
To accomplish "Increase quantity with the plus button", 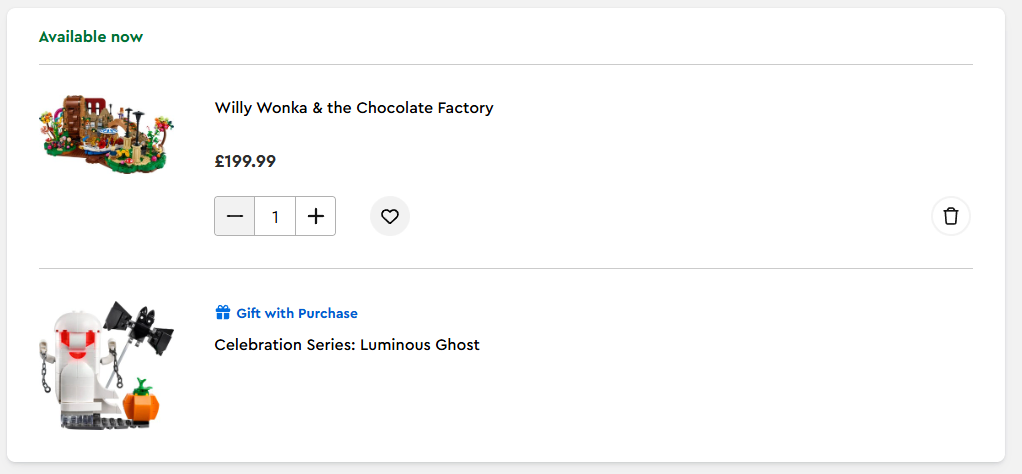I will click(x=316, y=216).
